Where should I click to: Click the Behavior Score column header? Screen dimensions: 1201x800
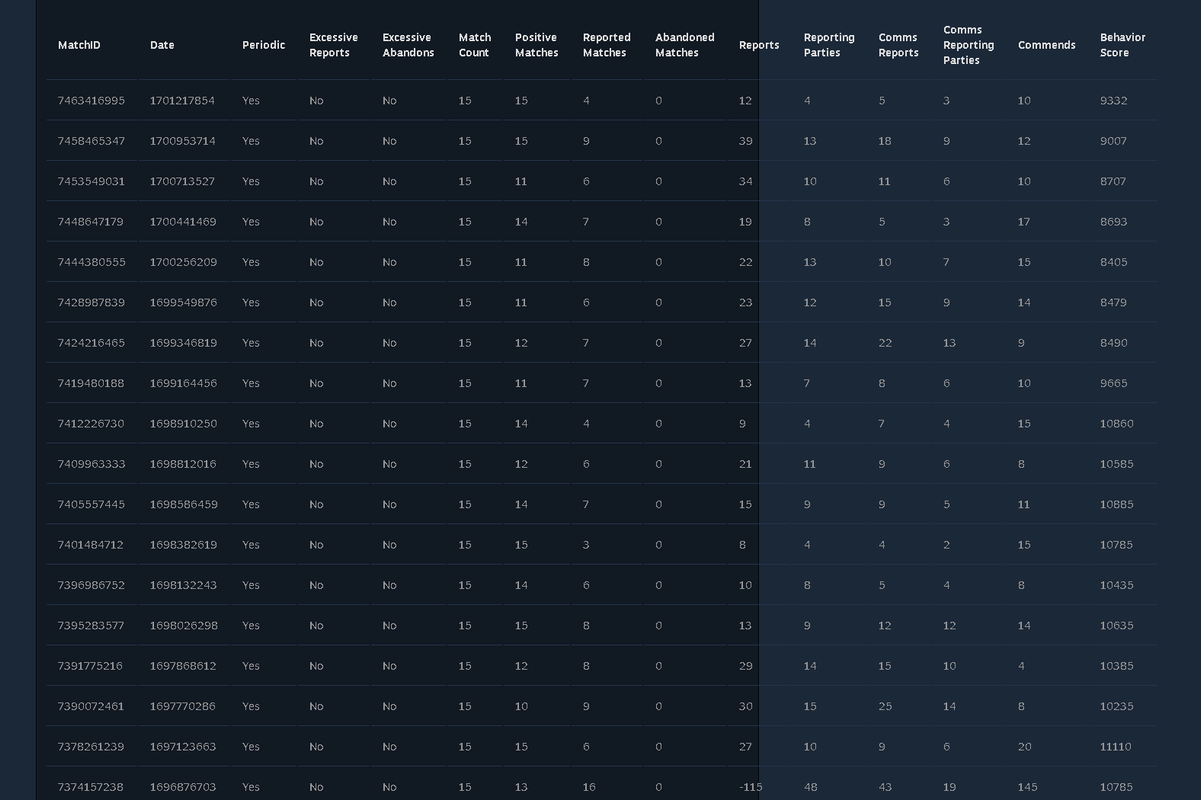[1122, 45]
